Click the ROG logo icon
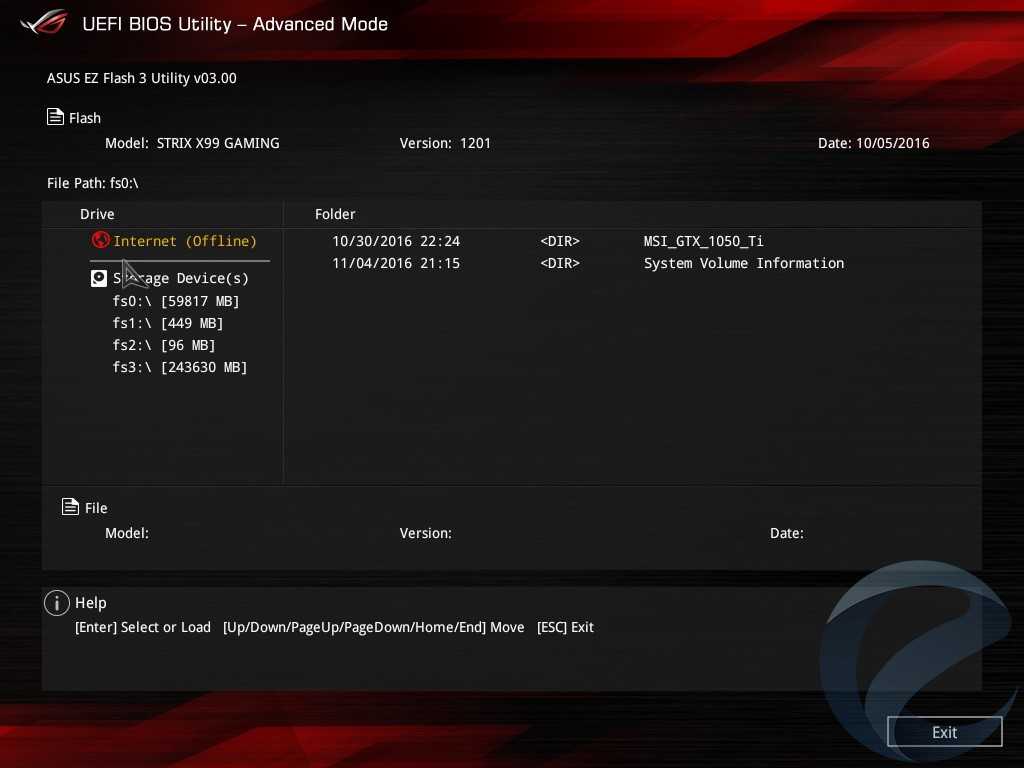Image resolution: width=1024 pixels, height=768 pixels. (43, 22)
